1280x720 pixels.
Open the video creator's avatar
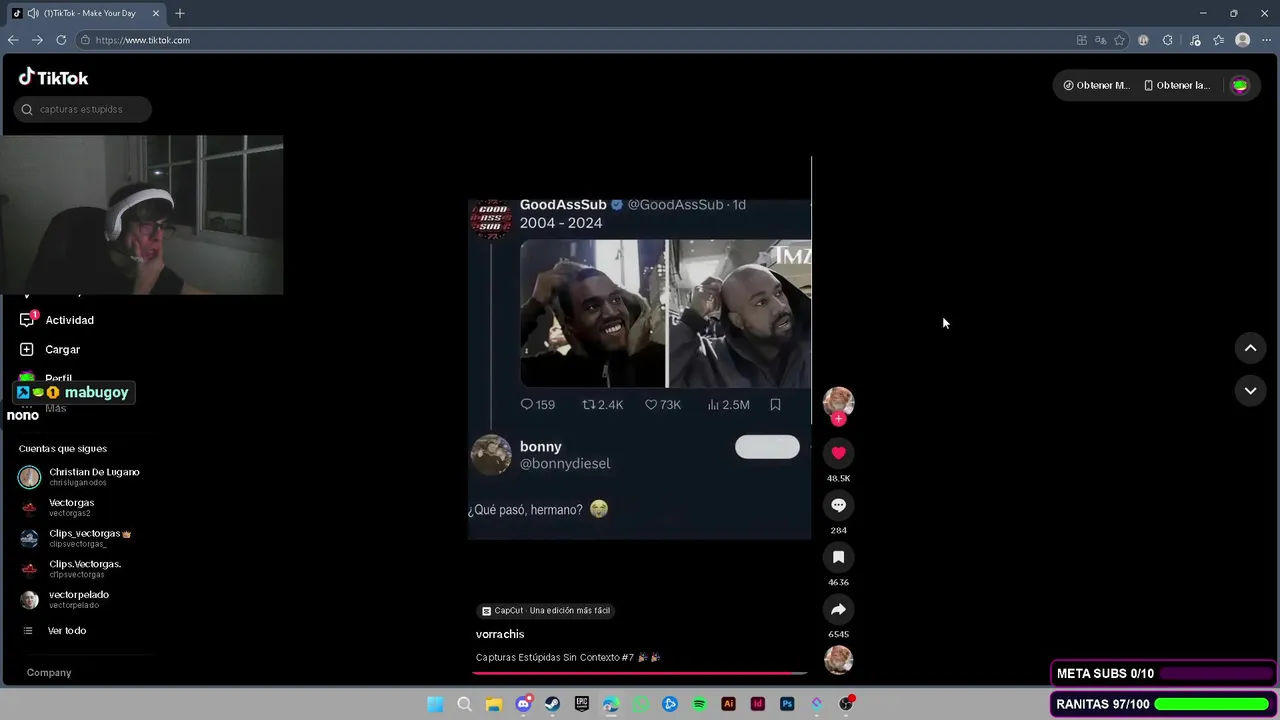(x=838, y=402)
